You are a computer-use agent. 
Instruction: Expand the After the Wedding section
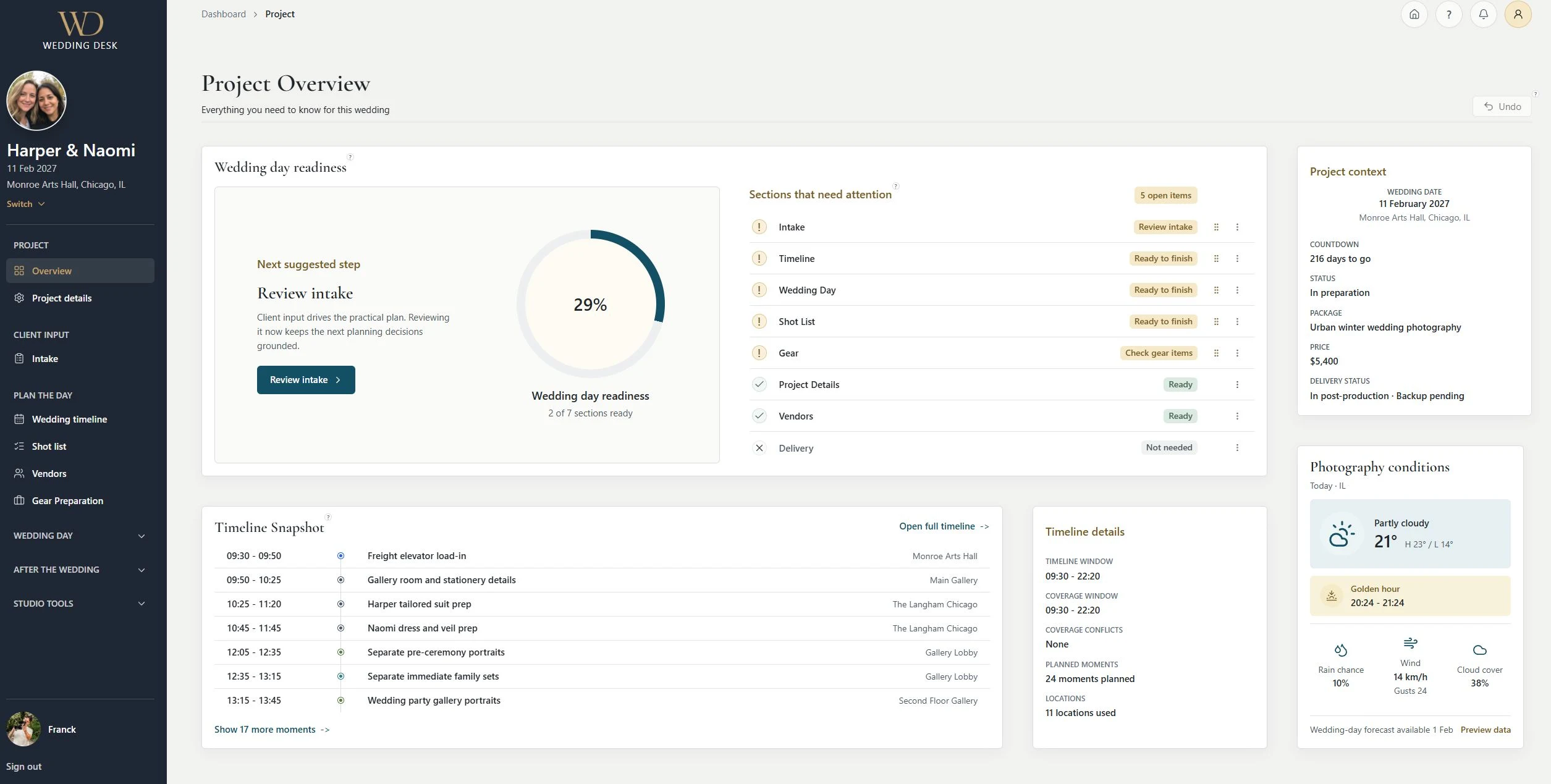(x=80, y=570)
